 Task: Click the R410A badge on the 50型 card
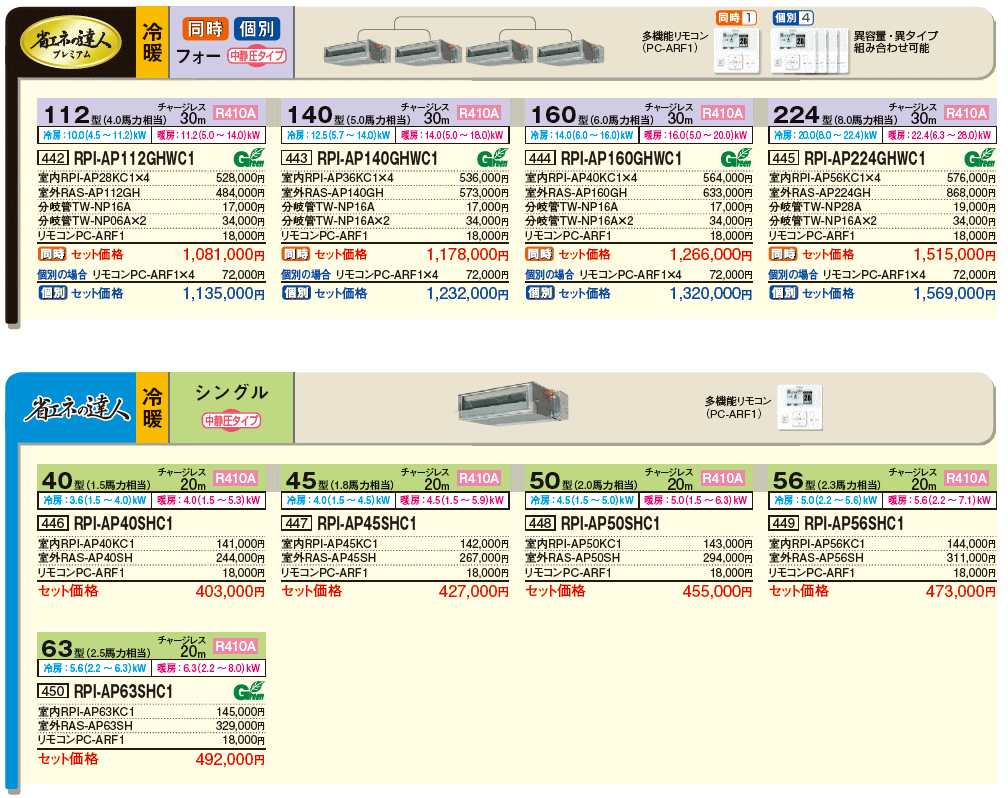coord(723,478)
